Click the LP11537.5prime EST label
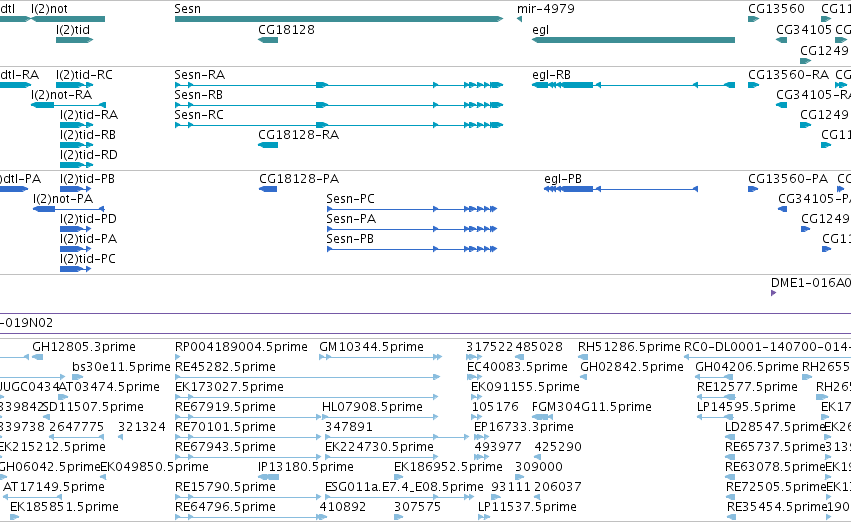The width and height of the screenshot is (851, 522). click(x=527, y=507)
